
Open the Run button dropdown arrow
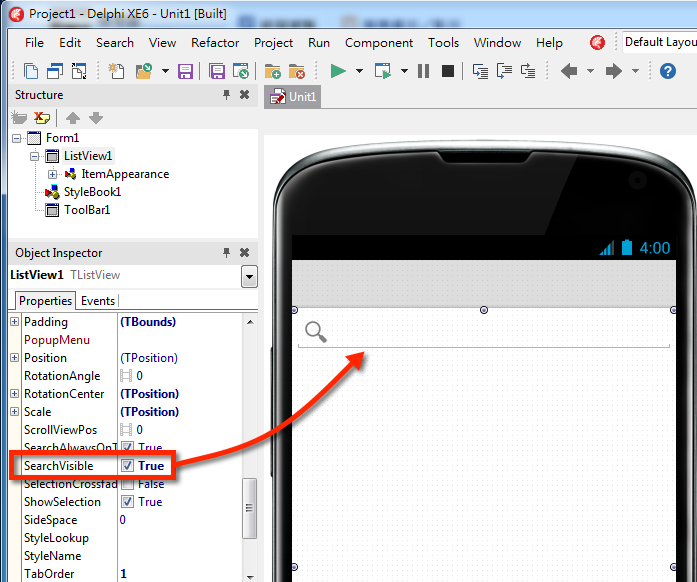click(359, 71)
